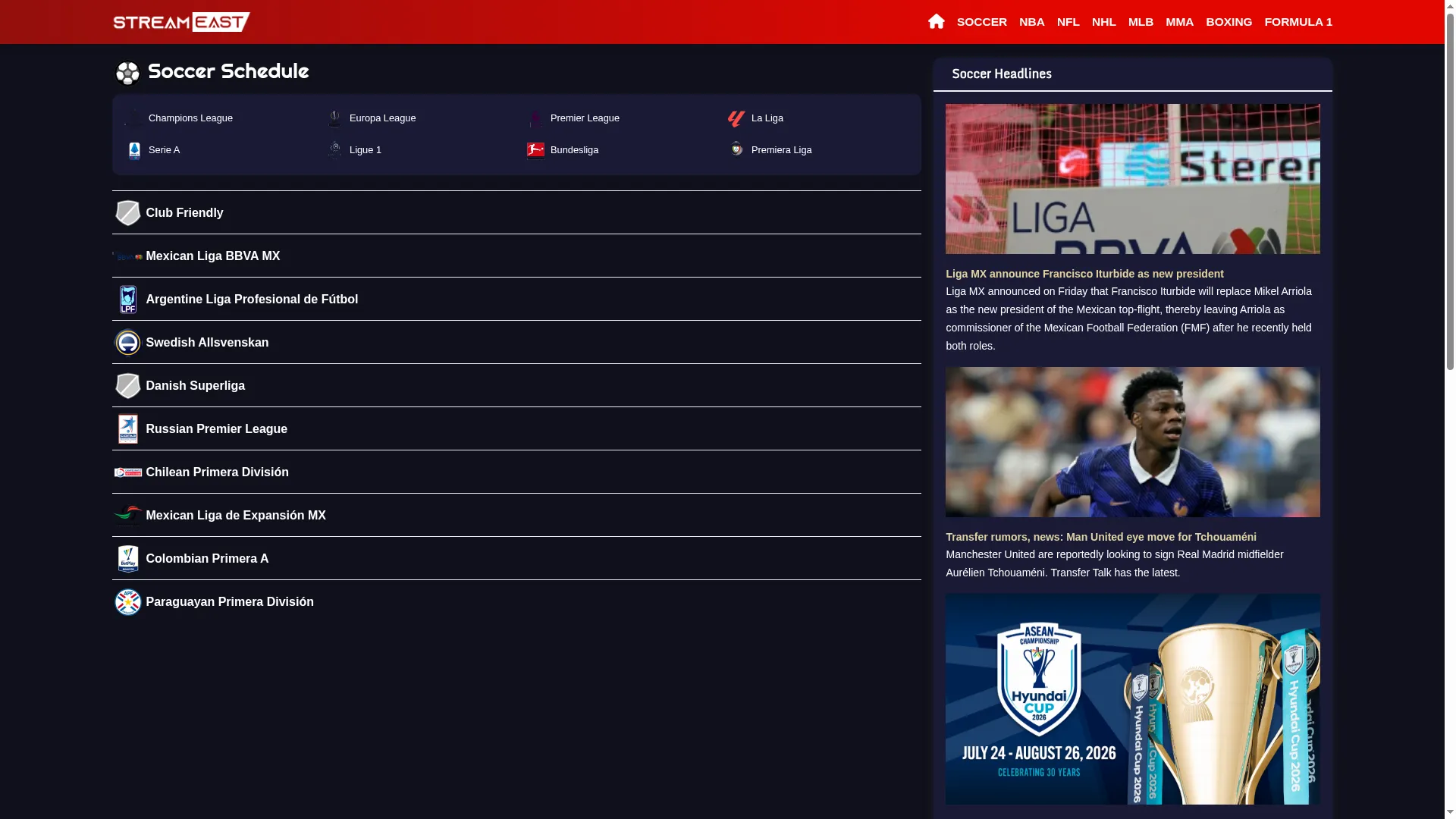Open the BOXING nav tab
The image size is (1456, 819).
coord(1228,22)
